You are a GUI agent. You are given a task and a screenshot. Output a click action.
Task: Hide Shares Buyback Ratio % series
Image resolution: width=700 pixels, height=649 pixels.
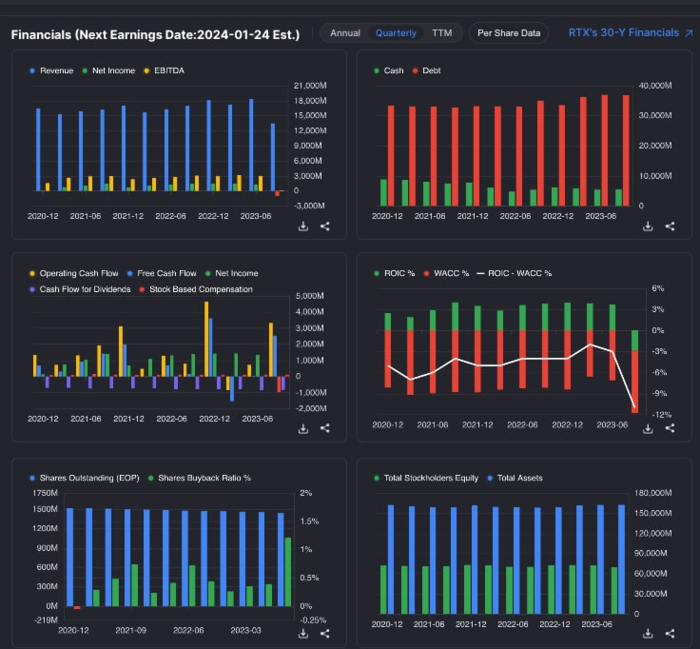(x=198, y=478)
